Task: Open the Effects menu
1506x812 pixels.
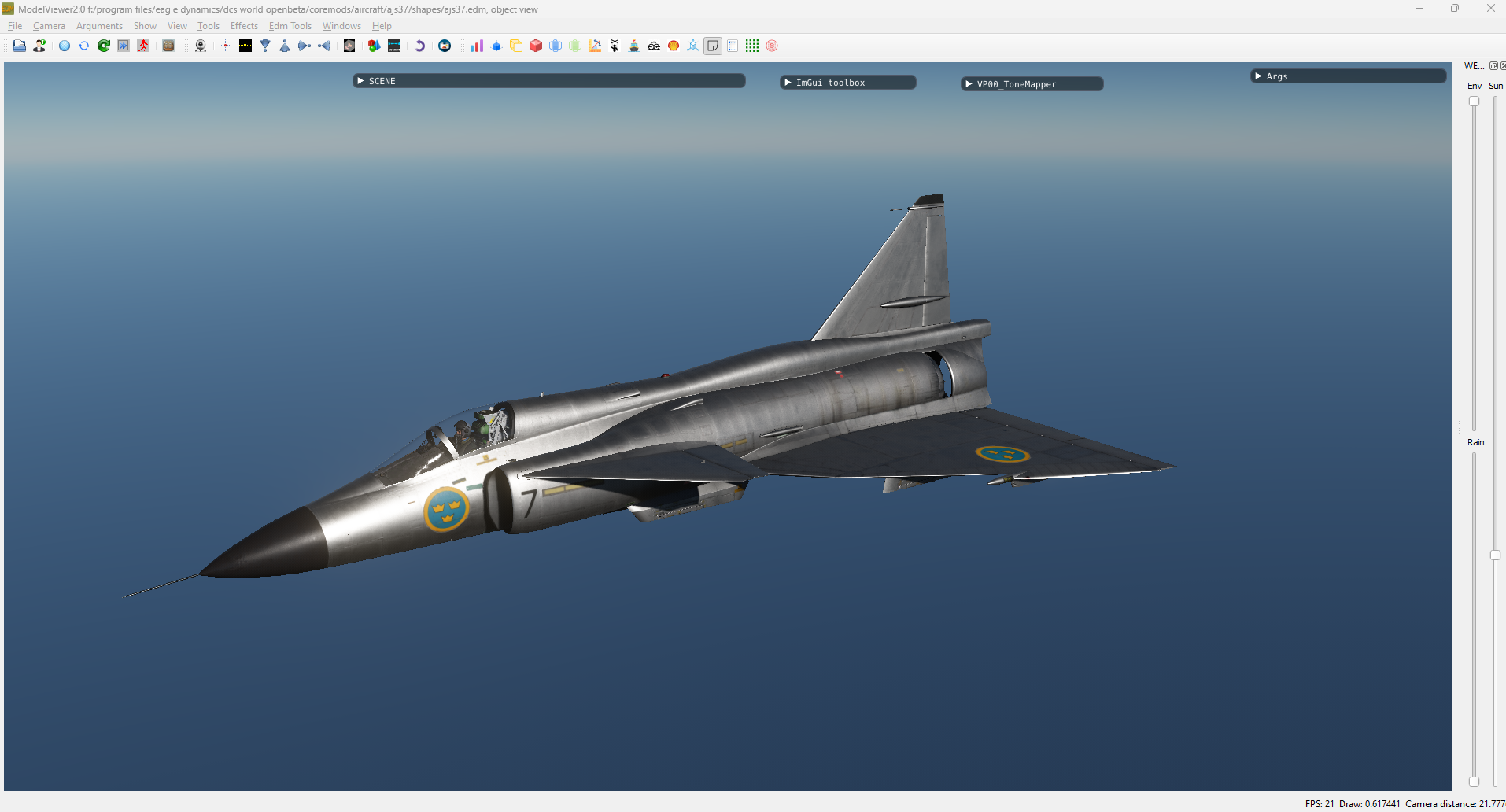Action: pos(244,26)
